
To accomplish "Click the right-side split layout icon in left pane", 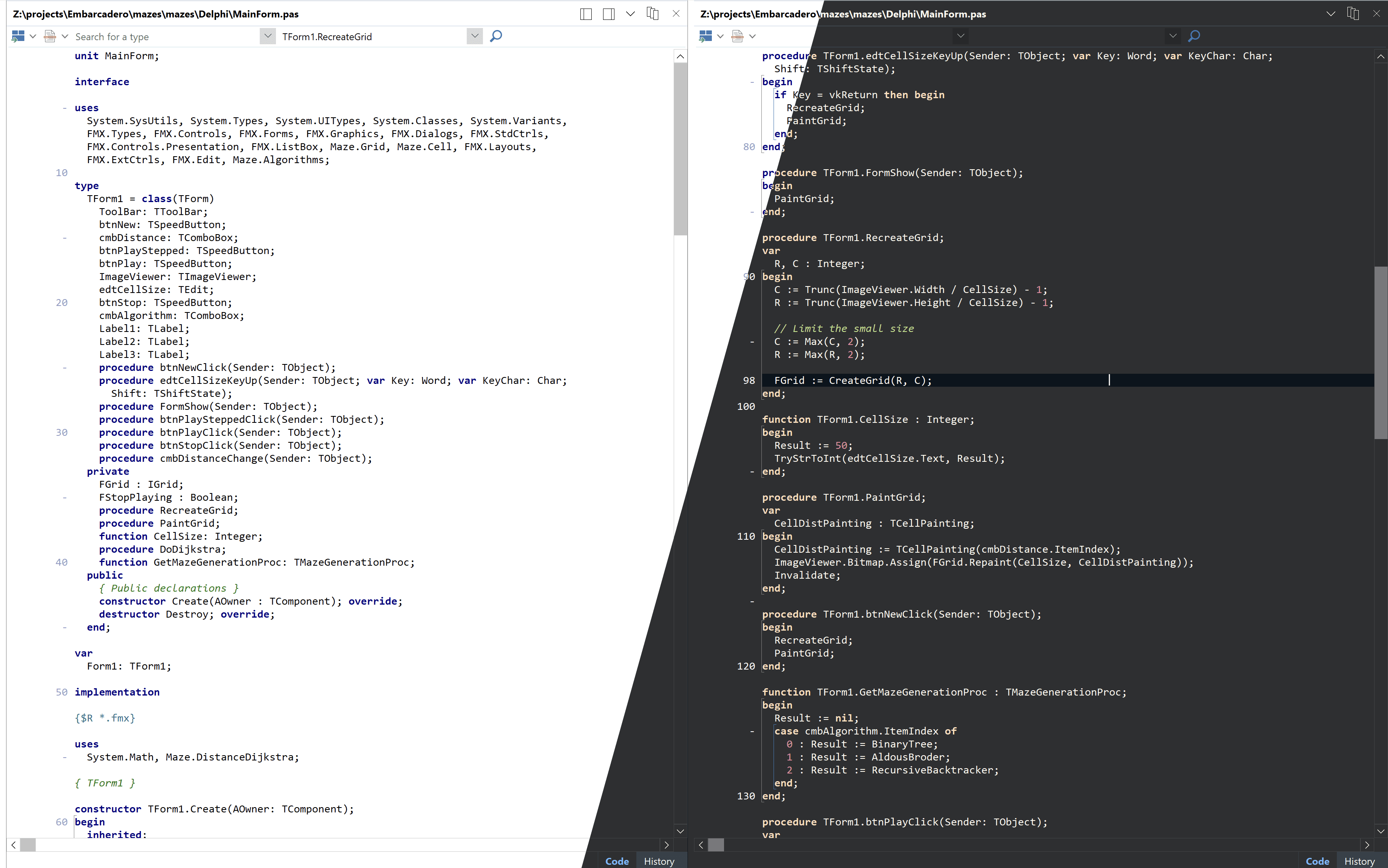I will pyautogui.click(x=608, y=14).
